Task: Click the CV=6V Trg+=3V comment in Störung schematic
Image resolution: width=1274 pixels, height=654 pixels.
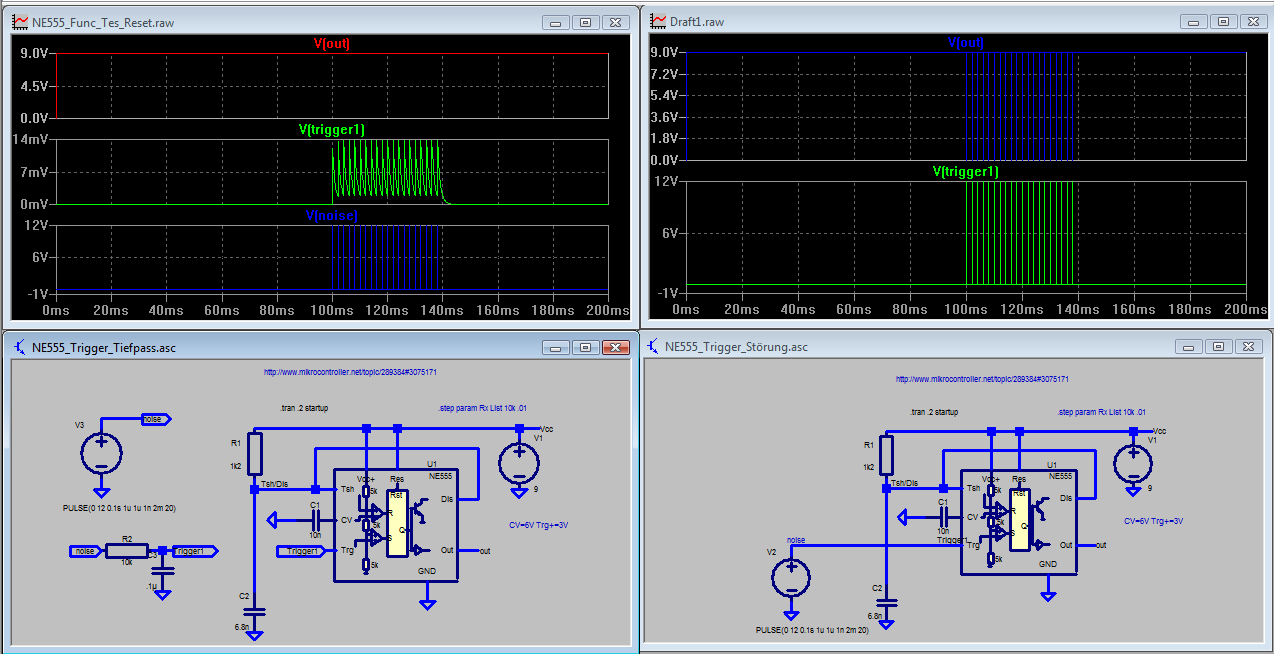Action: pyautogui.click(x=1153, y=521)
